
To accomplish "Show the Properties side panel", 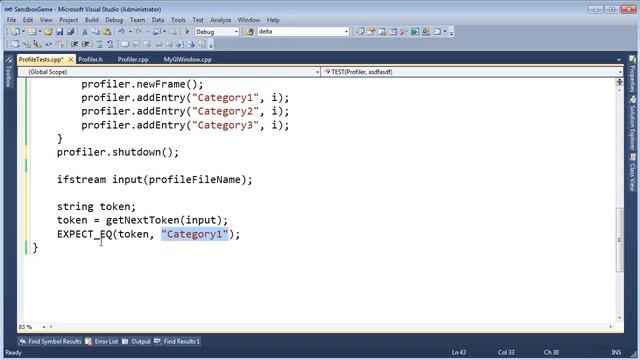I will tap(632, 73).
